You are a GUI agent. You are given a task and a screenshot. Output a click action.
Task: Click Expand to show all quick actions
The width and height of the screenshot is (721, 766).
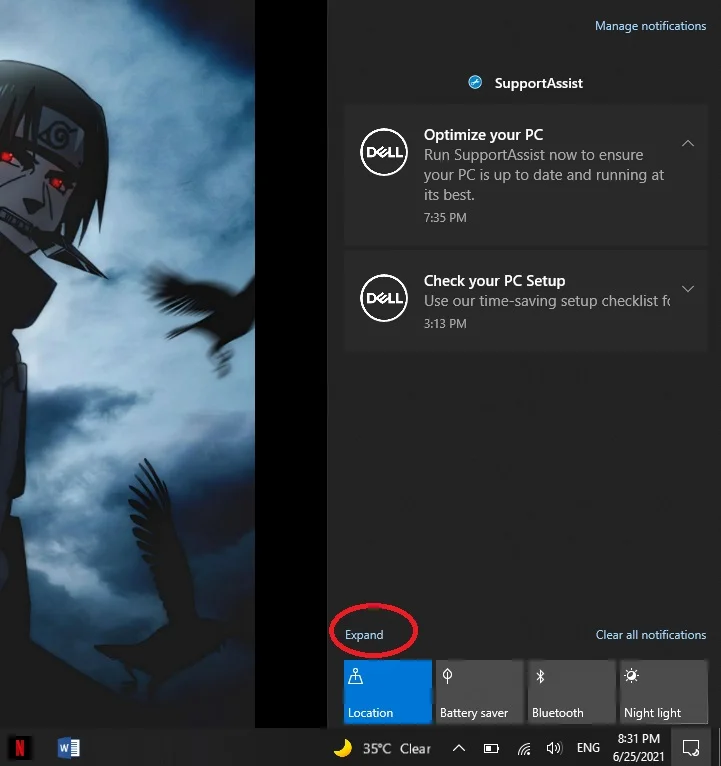[x=364, y=635]
